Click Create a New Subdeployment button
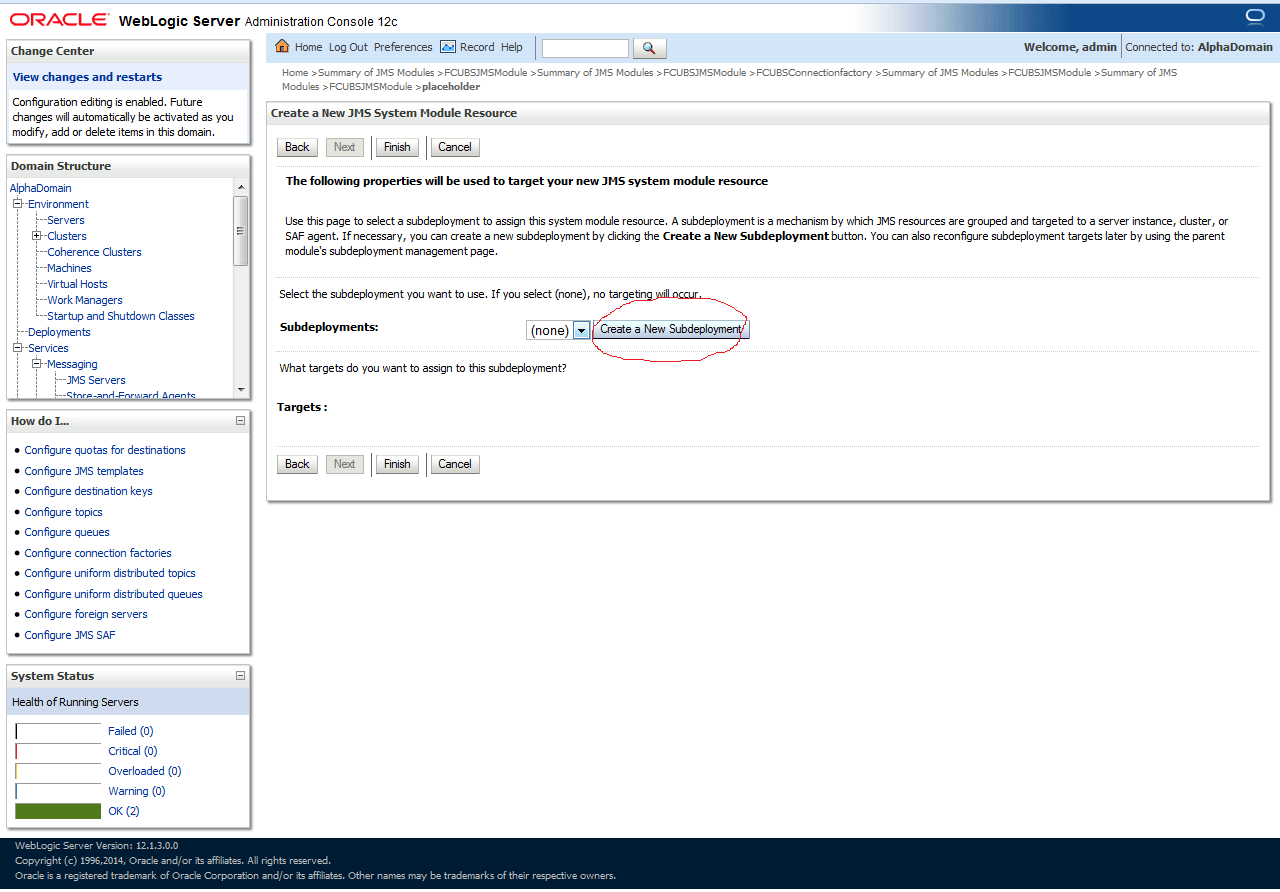Screen dimensions: 1280x892 coord(671,329)
